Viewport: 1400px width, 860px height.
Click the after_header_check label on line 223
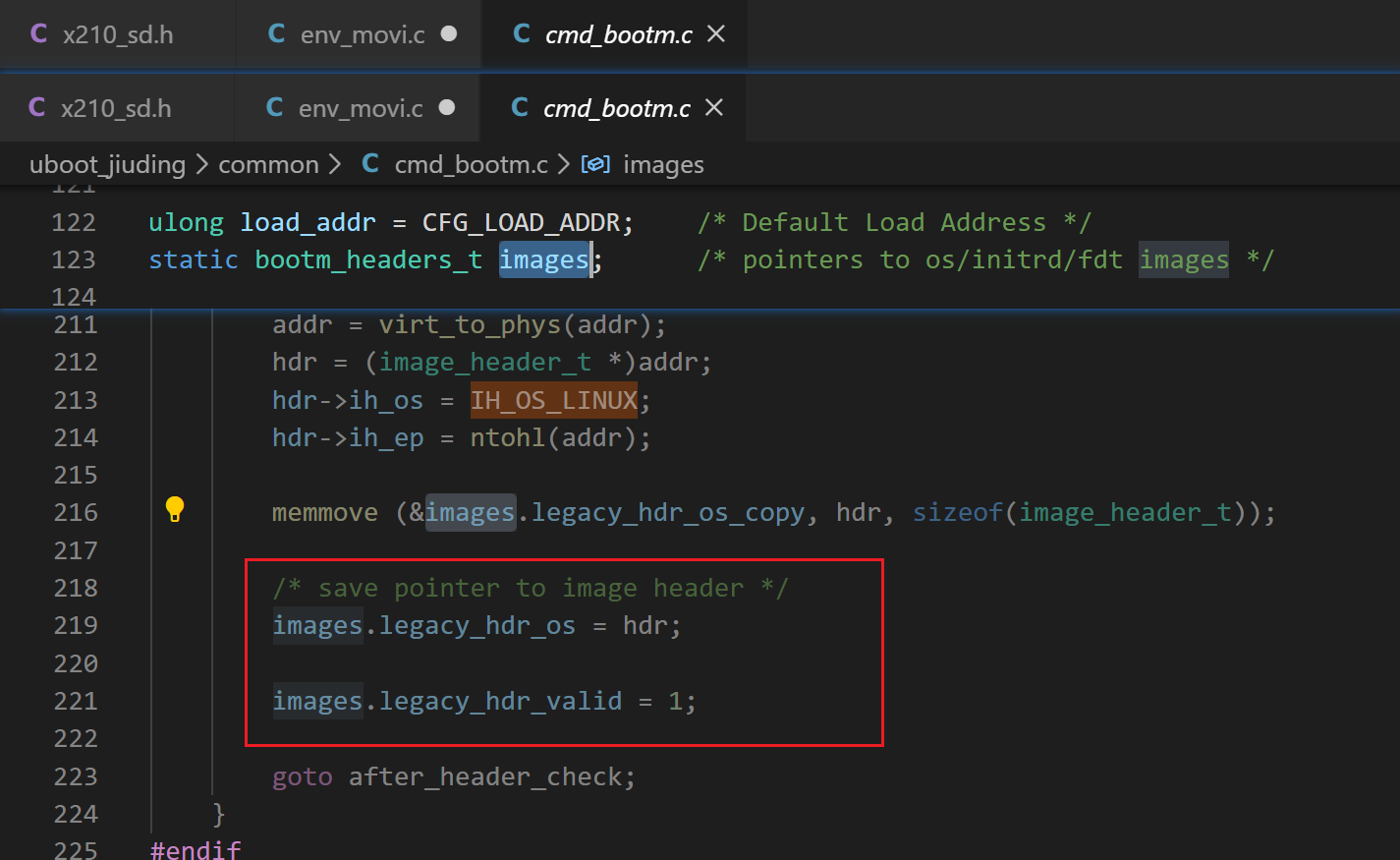(485, 777)
